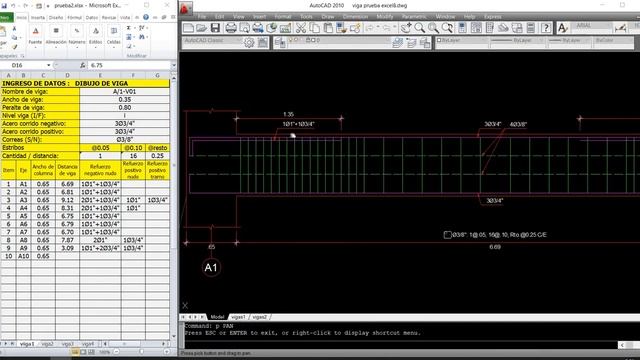
Task: Click the New drawing icon in AutoCAD
Action: point(189,28)
